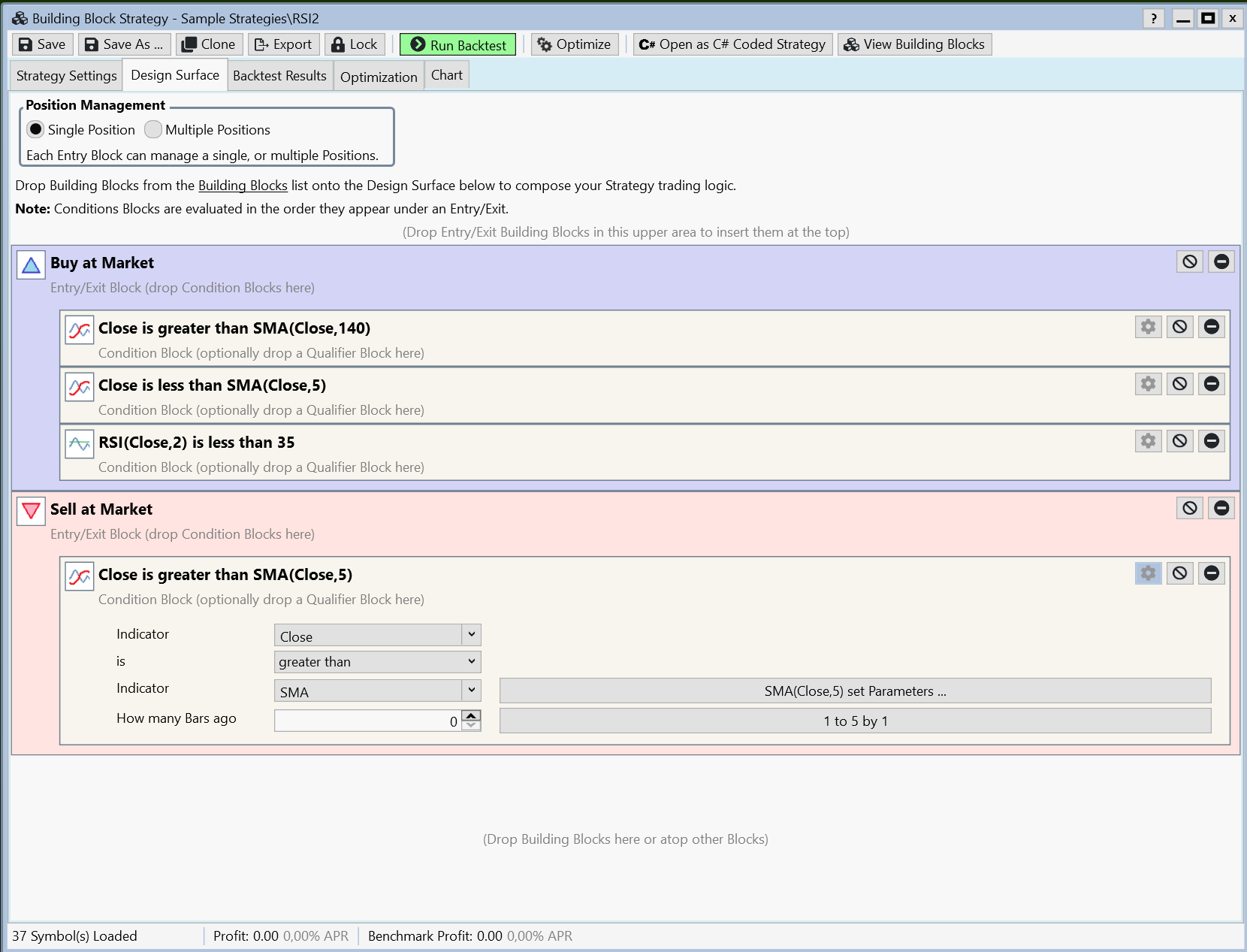The image size is (1247, 952).
Task: Collapse settings gear on Sell condition block
Action: (x=1148, y=573)
